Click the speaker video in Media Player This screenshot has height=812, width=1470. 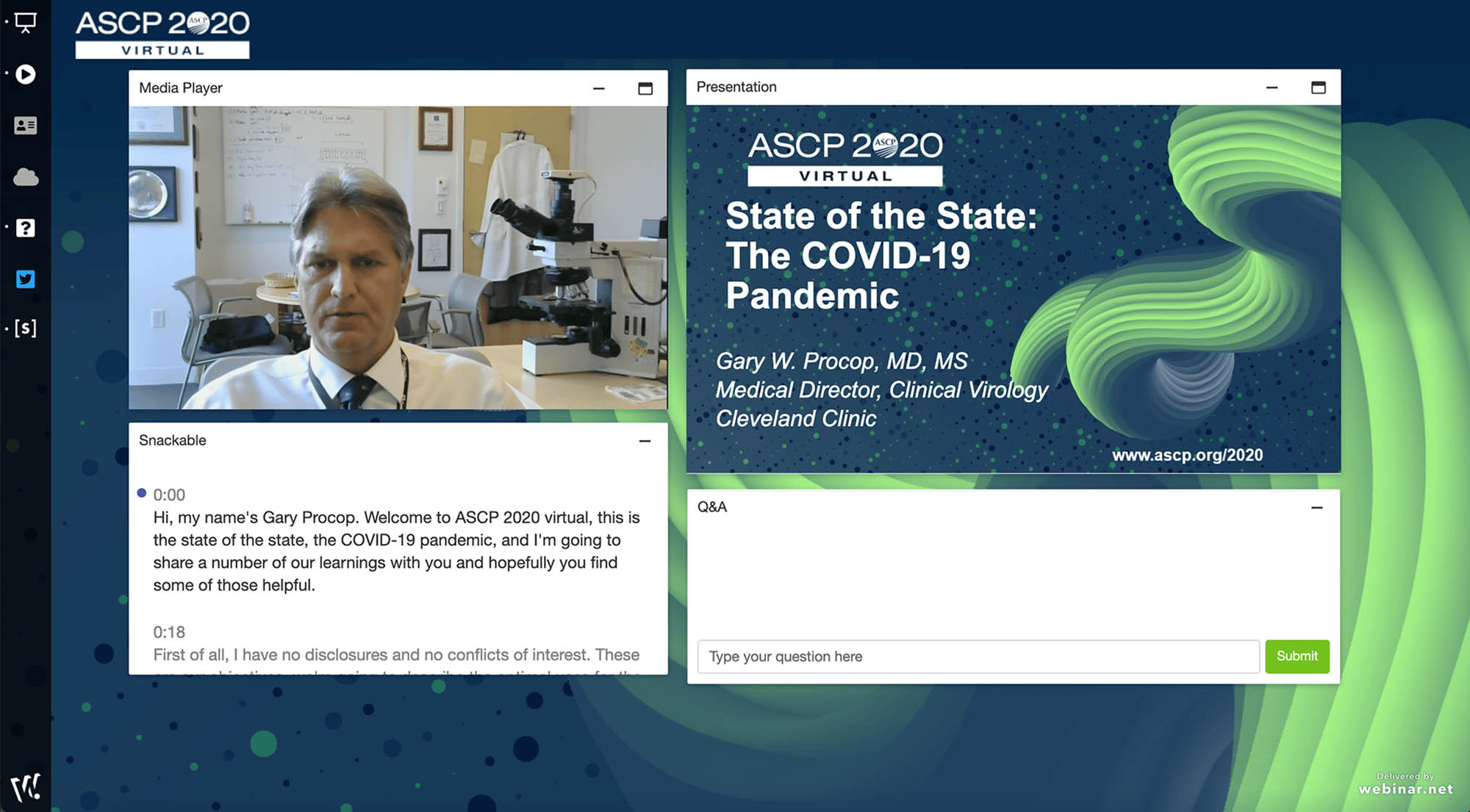click(398, 257)
